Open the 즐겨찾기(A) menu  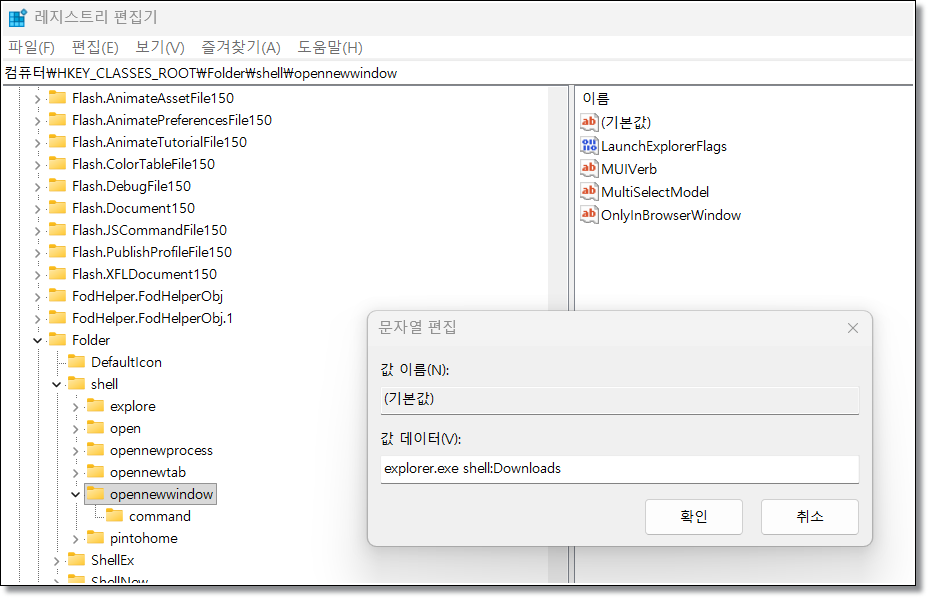click(x=241, y=47)
